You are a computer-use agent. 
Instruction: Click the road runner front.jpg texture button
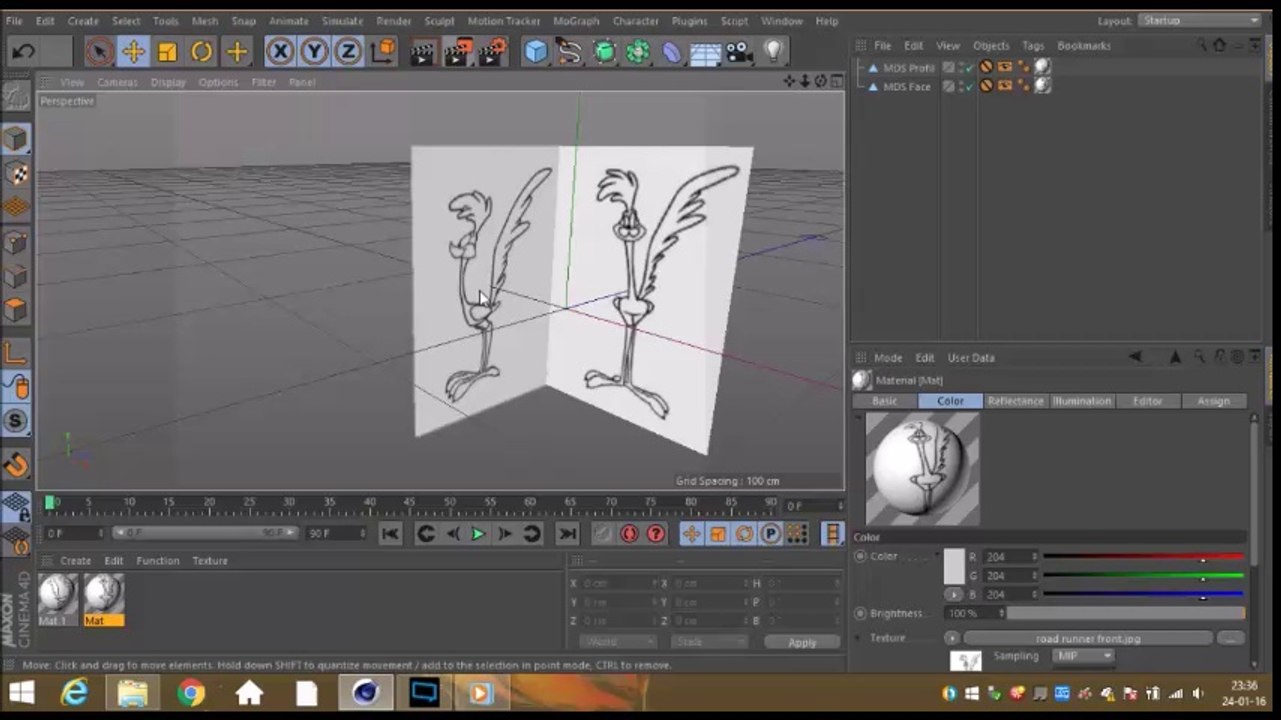pyautogui.click(x=1087, y=638)
